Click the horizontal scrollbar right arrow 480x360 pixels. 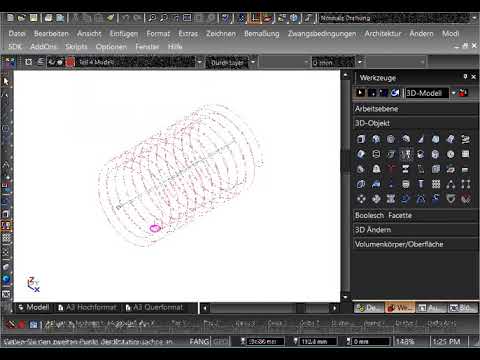(x=334, y=308)
